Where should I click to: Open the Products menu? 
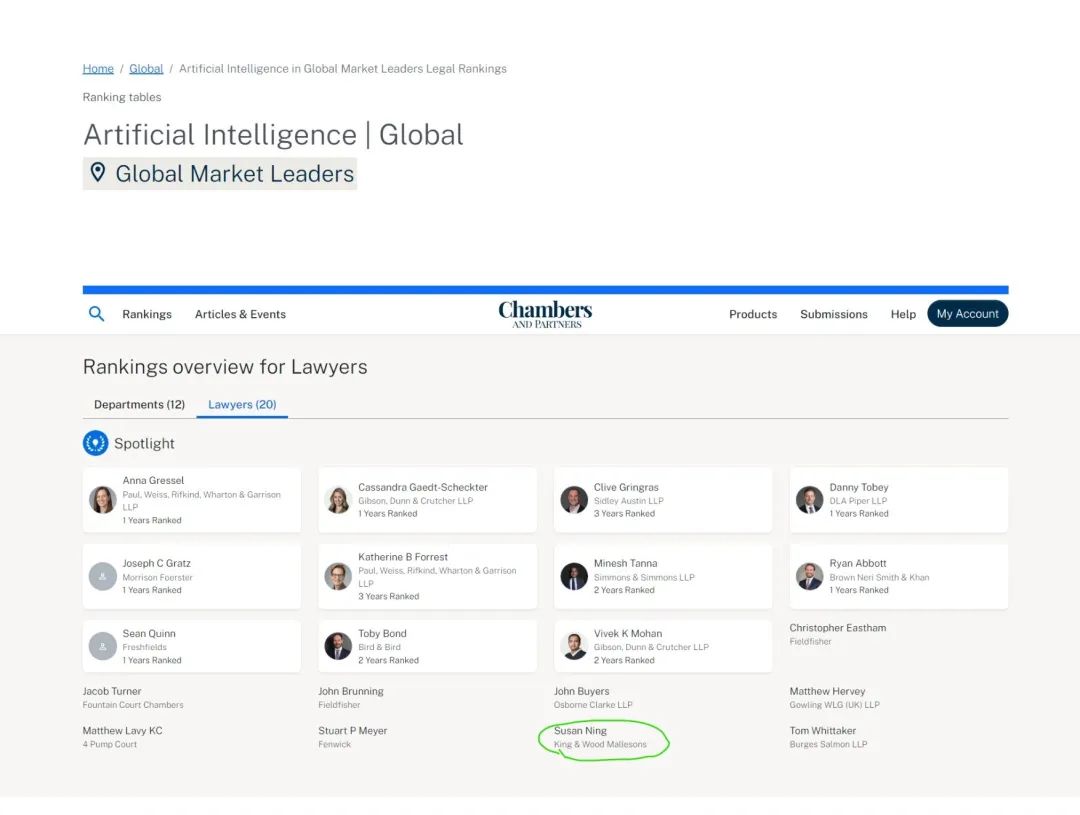click(x=753, y=314)
